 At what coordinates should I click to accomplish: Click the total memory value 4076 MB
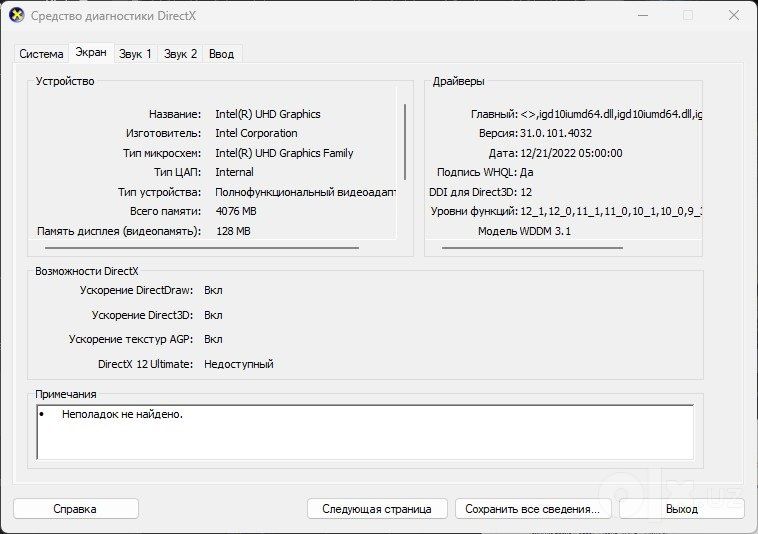click(x=236, y=212)
